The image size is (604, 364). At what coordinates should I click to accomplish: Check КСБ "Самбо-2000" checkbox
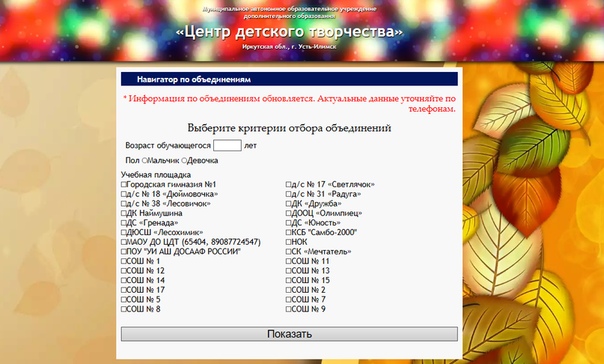tap(288, 233)
